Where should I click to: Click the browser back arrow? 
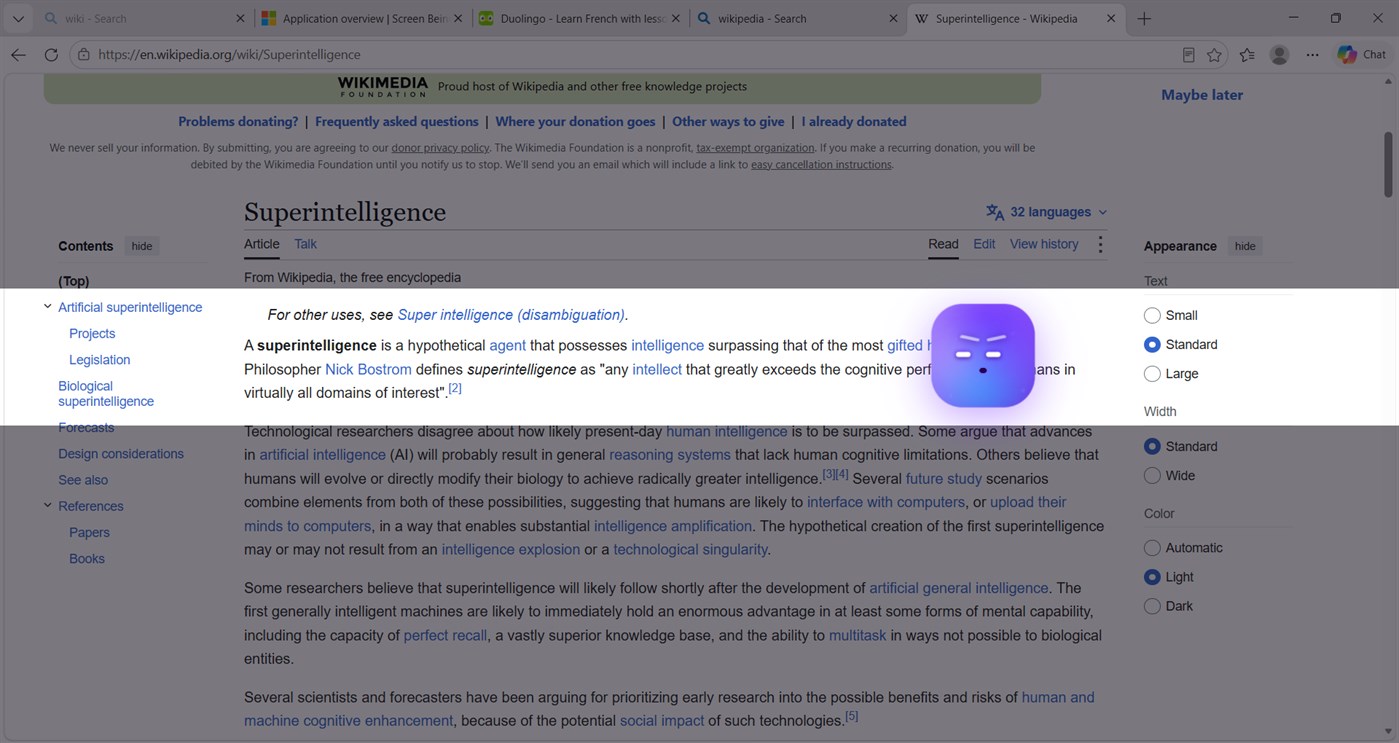tap(18, 55)
